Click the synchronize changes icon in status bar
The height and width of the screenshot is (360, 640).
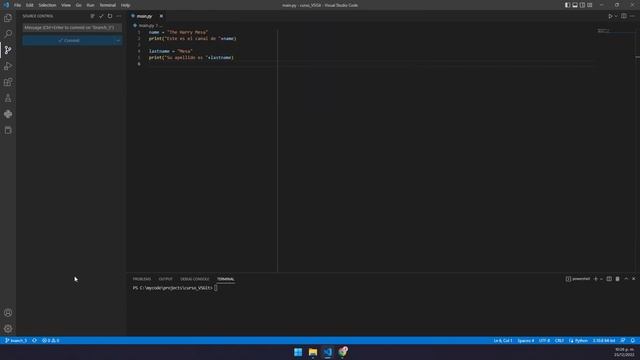click(x=35, y=340)
